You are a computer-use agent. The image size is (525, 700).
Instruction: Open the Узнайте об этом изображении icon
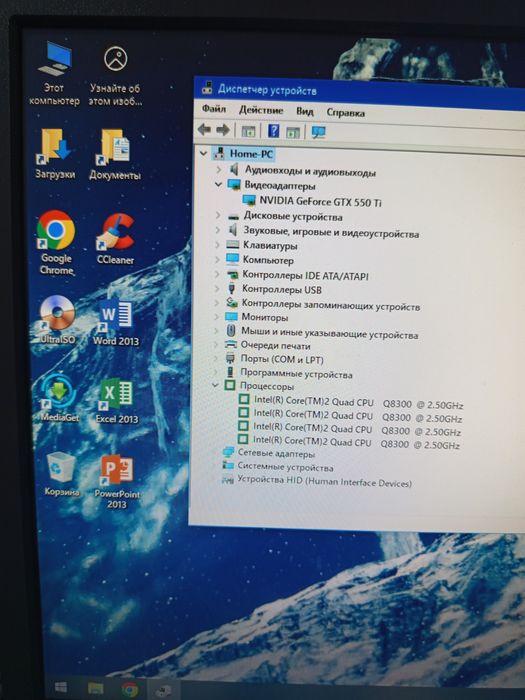click(115, 75)
